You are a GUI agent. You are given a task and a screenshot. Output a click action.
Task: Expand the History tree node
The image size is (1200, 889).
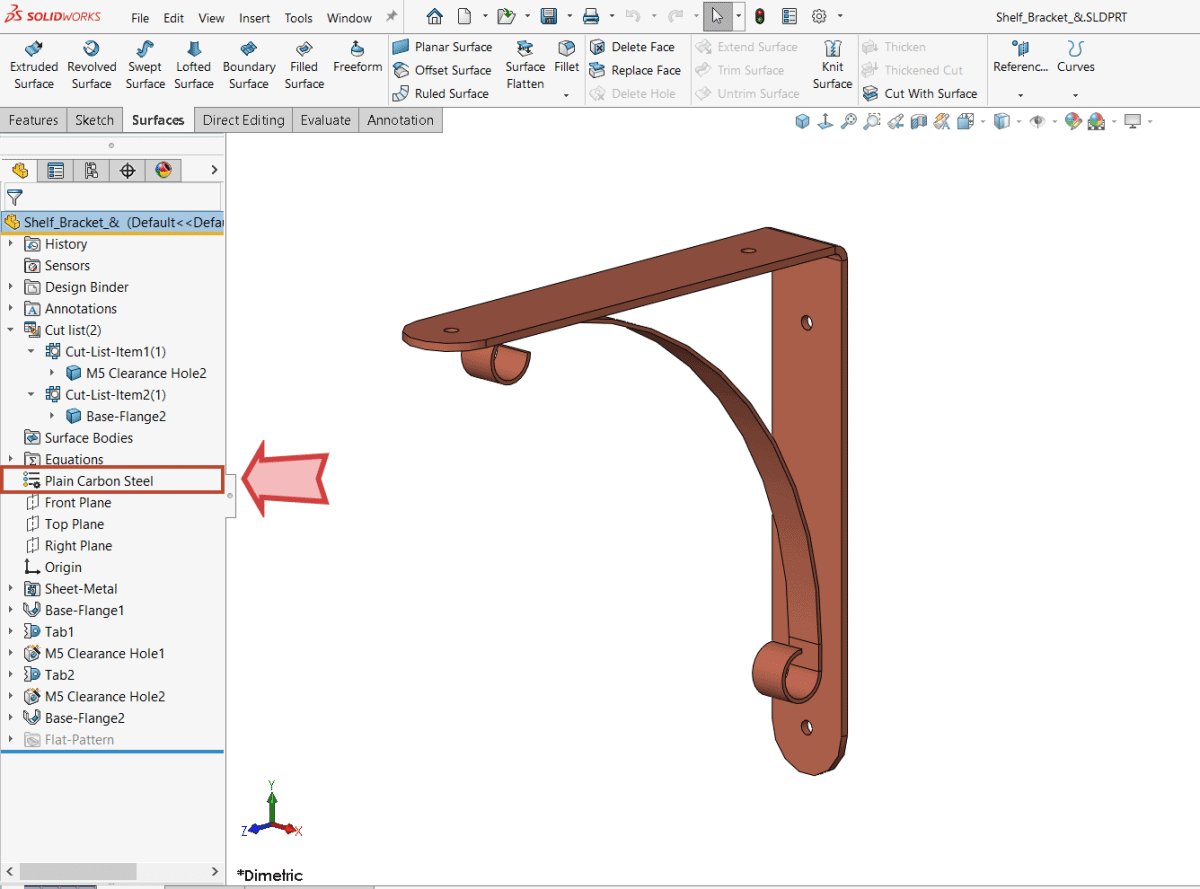[11, 244]
